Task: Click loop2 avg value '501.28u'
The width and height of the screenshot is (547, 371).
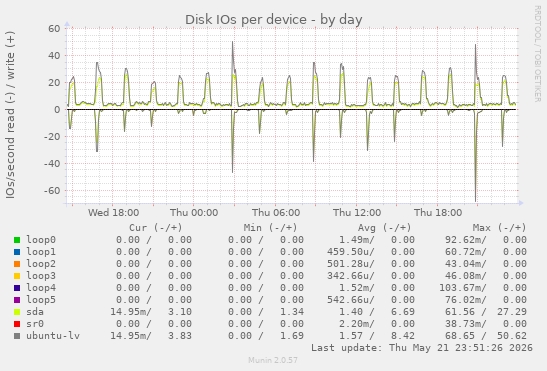Action: click(351, 264)
